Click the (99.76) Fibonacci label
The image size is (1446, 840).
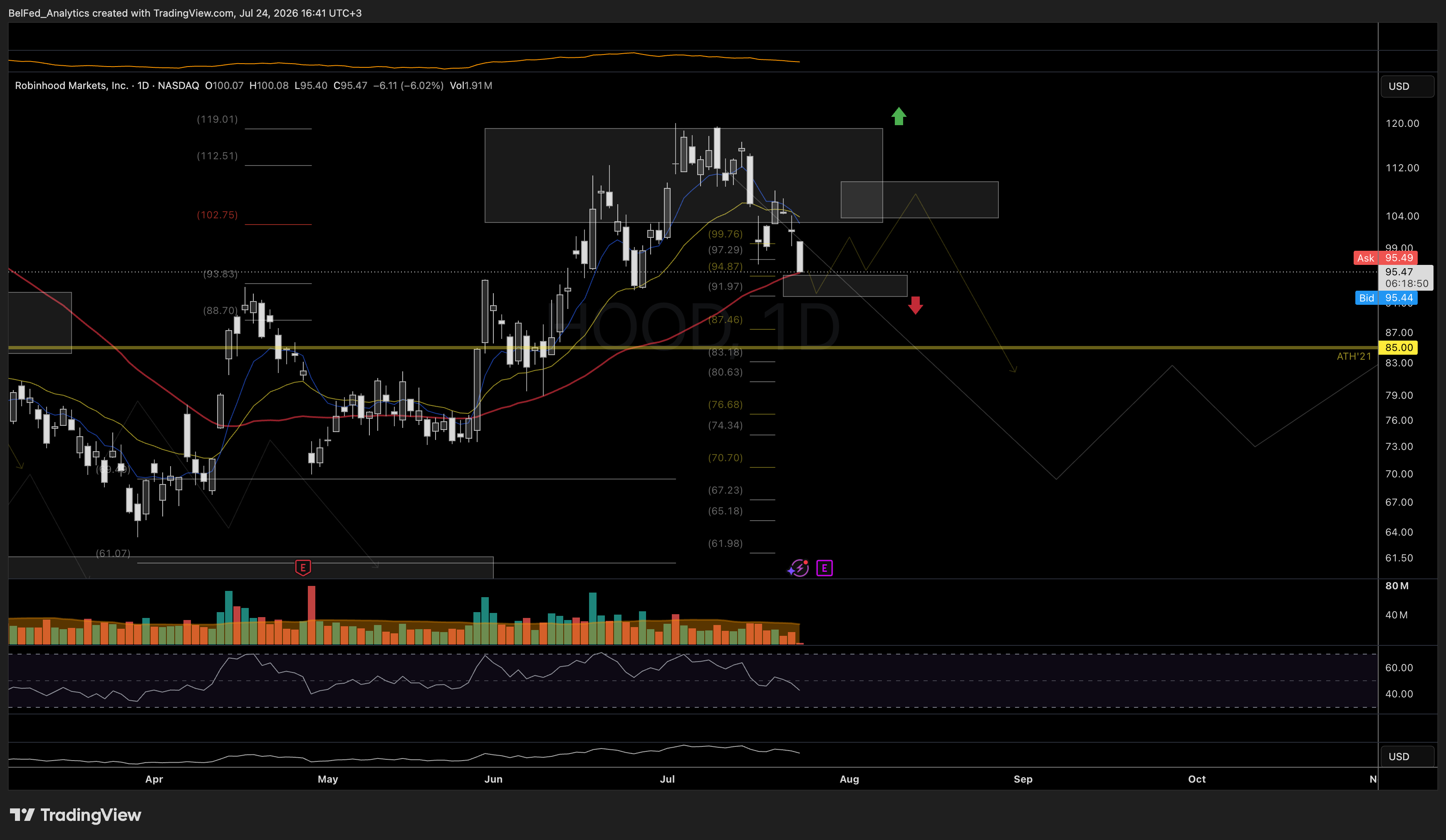(725, 234)
